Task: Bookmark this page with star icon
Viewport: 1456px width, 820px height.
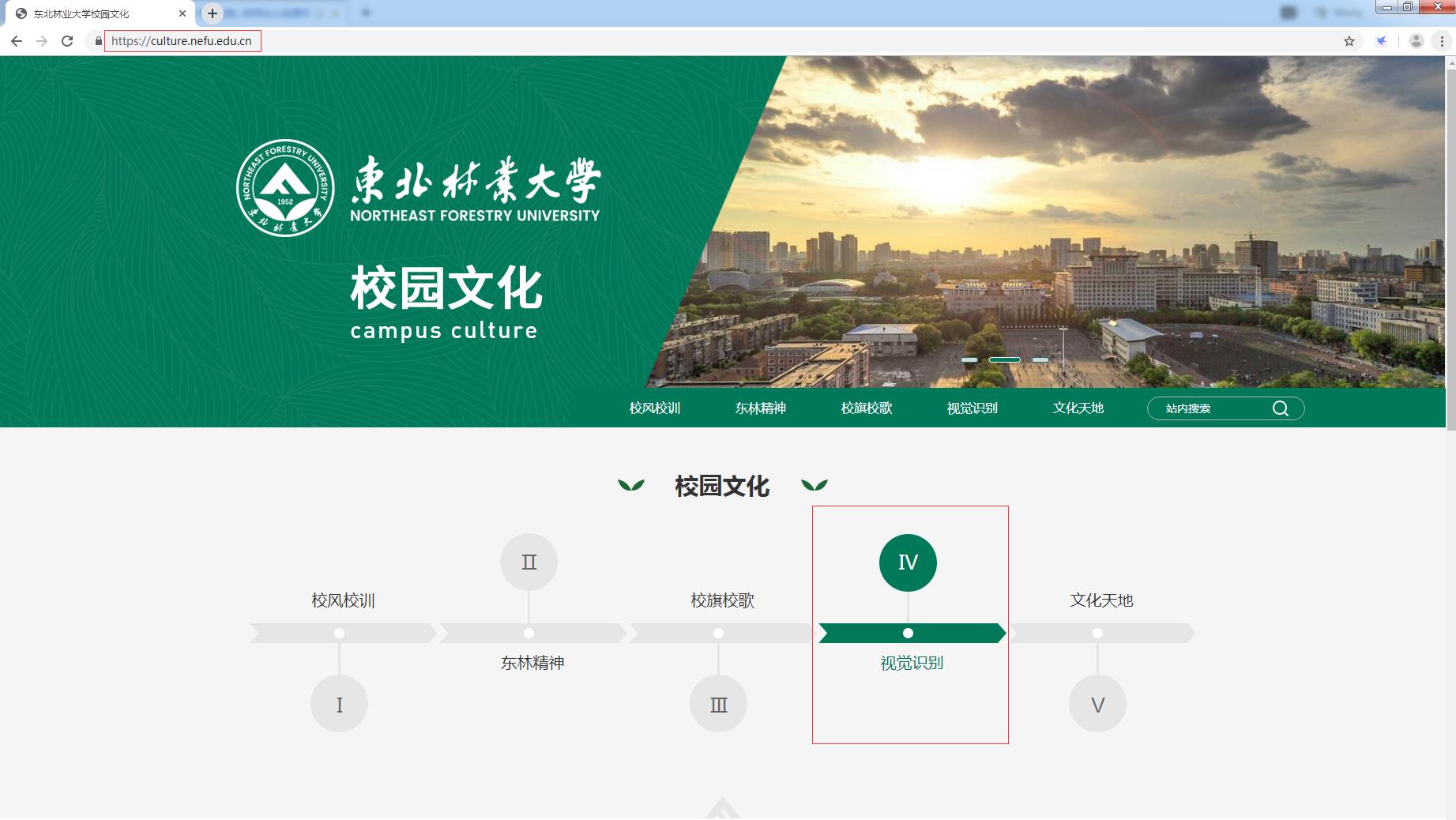Action: (x=1349, y=41)
